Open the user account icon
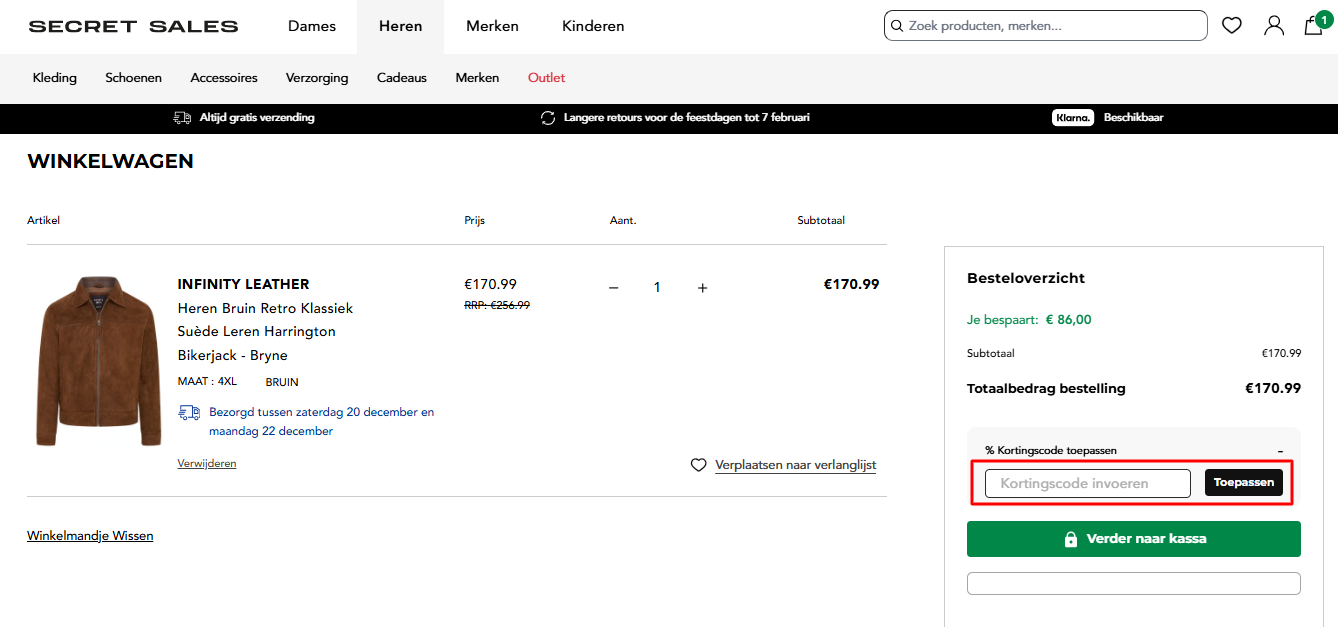This screenshot has height=627, width=1338. pos(1274,26)
